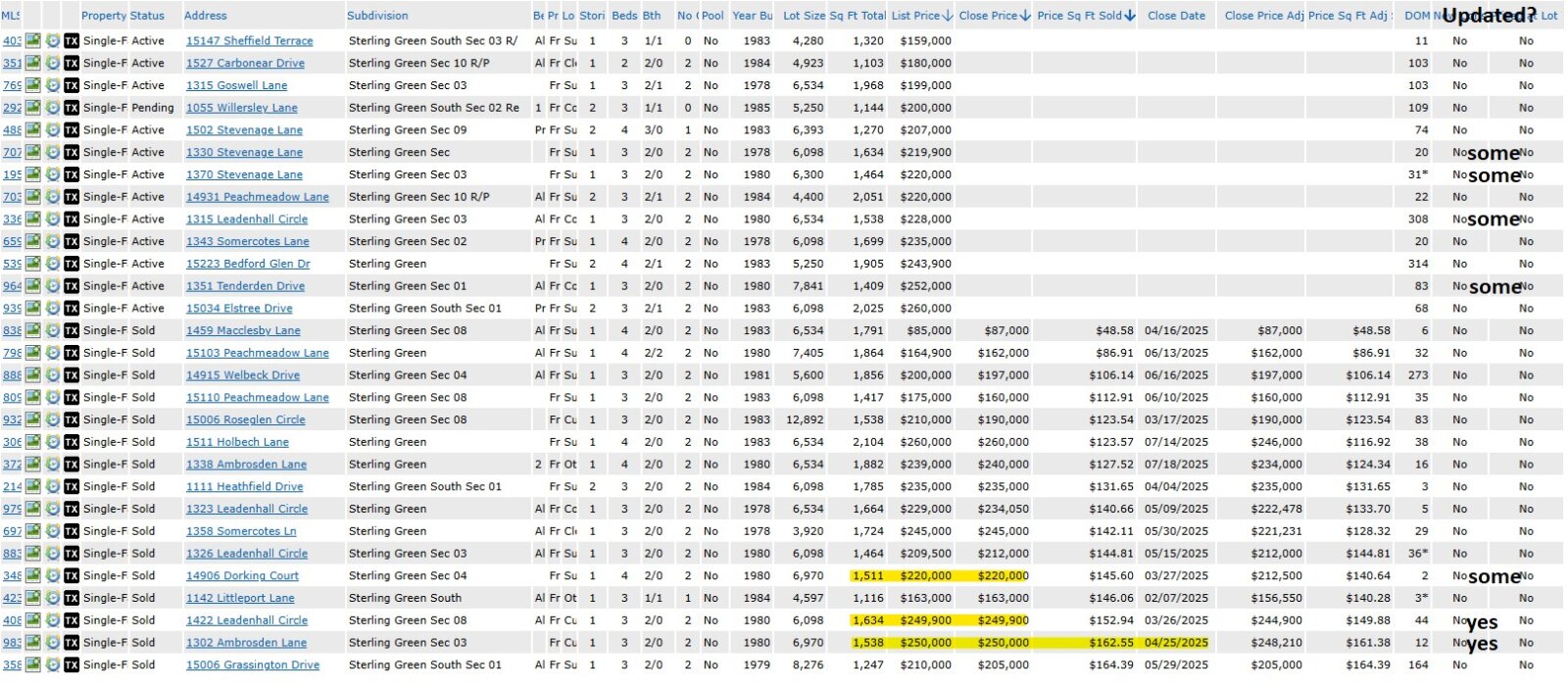The height and width of the screenshot is (688, 1568).
Task: View photos icon for 1343 Somercotes Lane
Action: pos(32,241)
